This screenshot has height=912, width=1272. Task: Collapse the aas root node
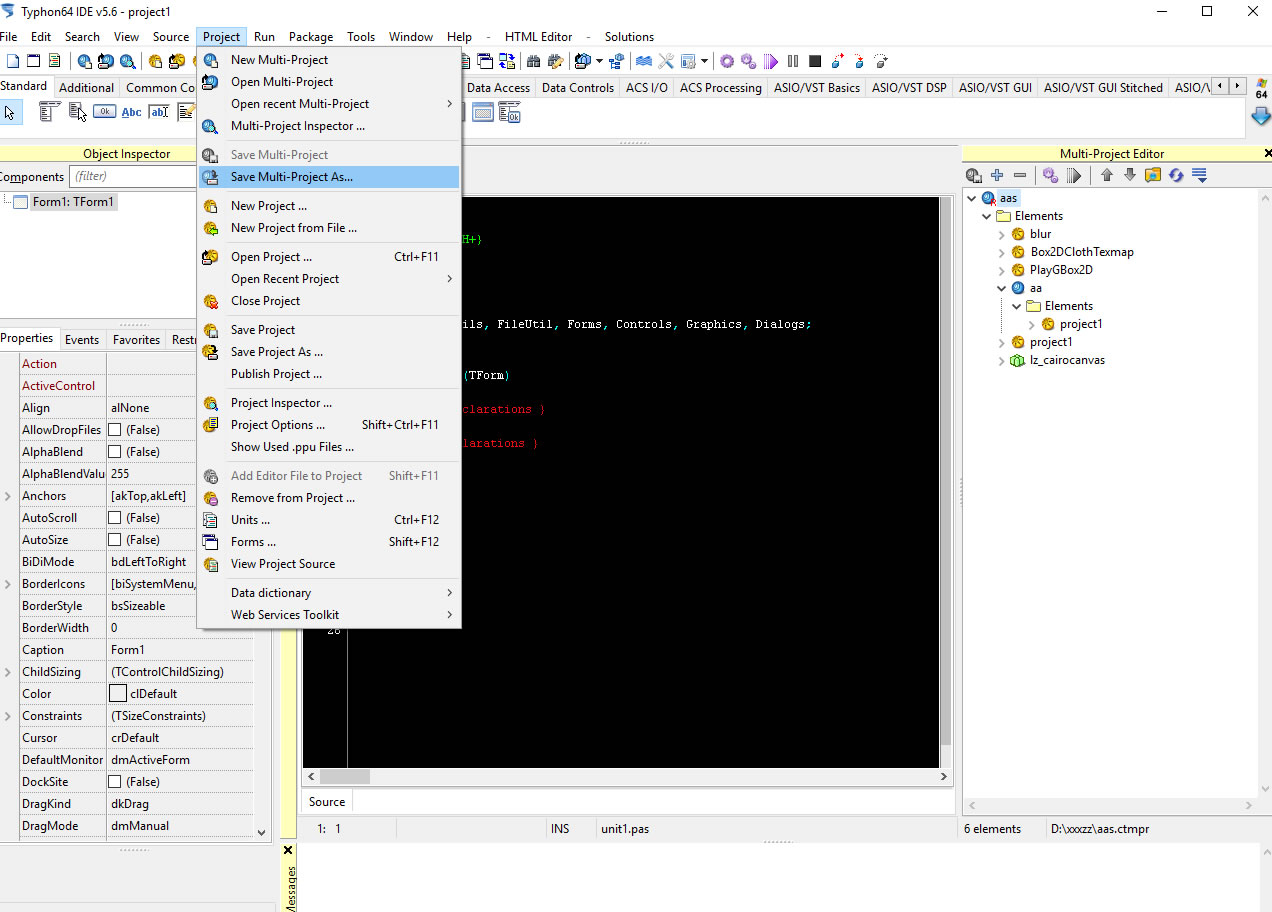click(972, 198)
